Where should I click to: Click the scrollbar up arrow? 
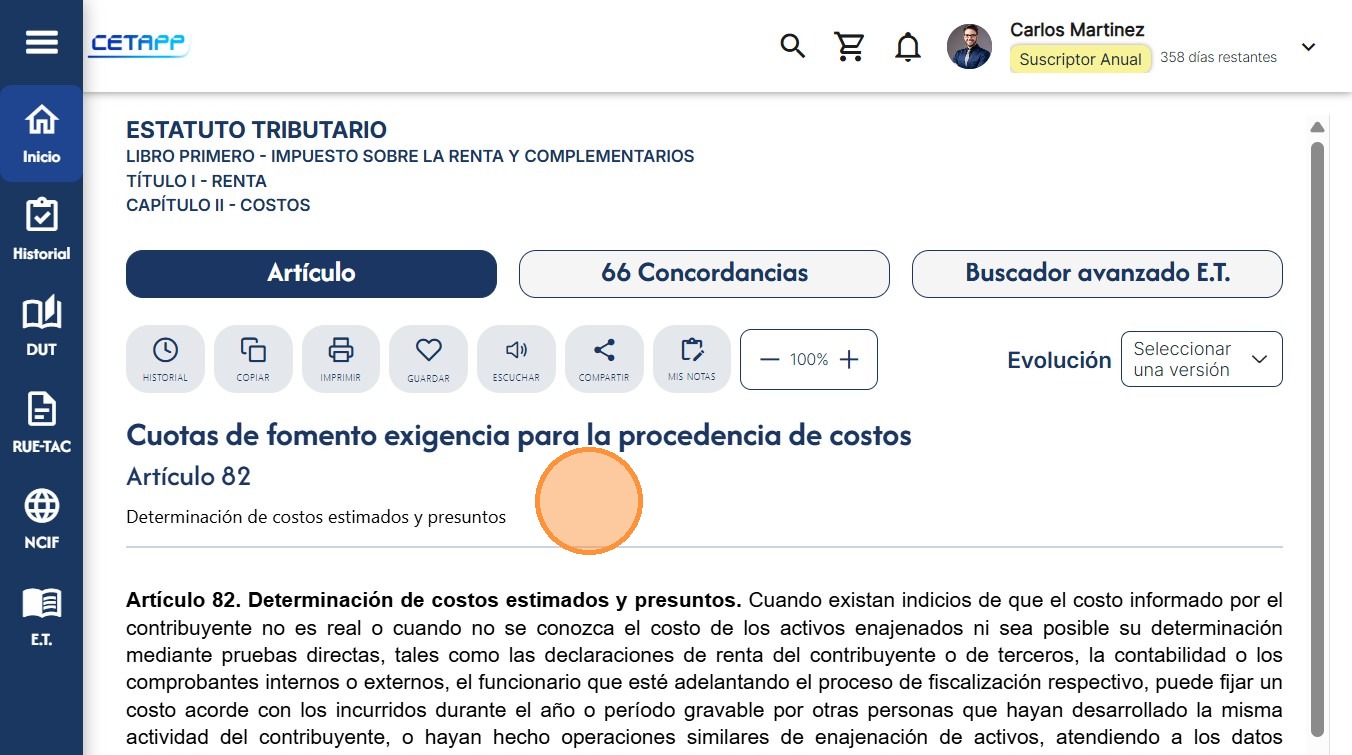coord(1318,127)
